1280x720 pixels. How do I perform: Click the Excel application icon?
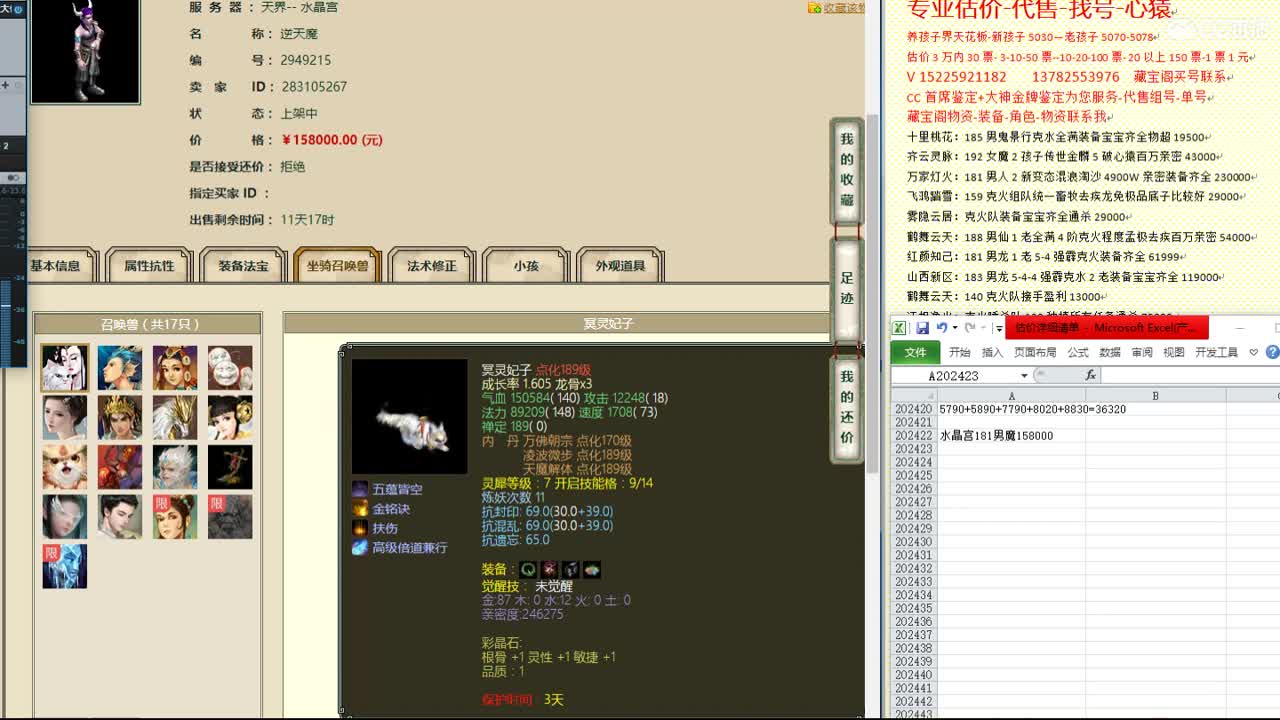[x=899, y=328]
